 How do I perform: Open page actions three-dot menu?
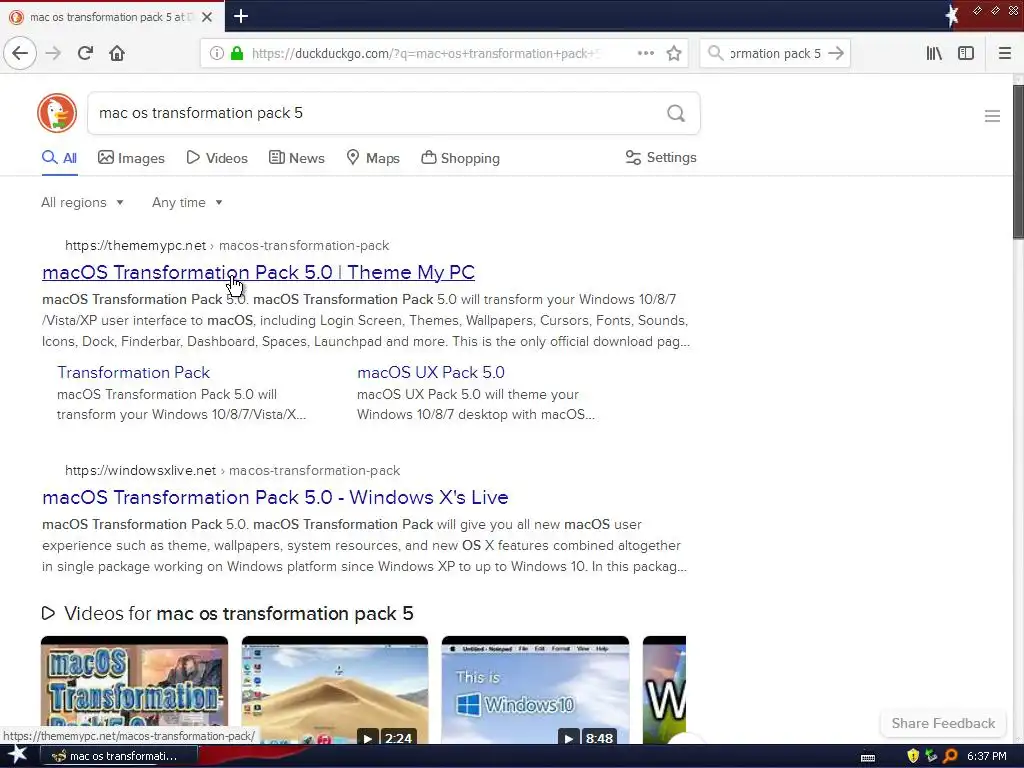pos(645,53)
